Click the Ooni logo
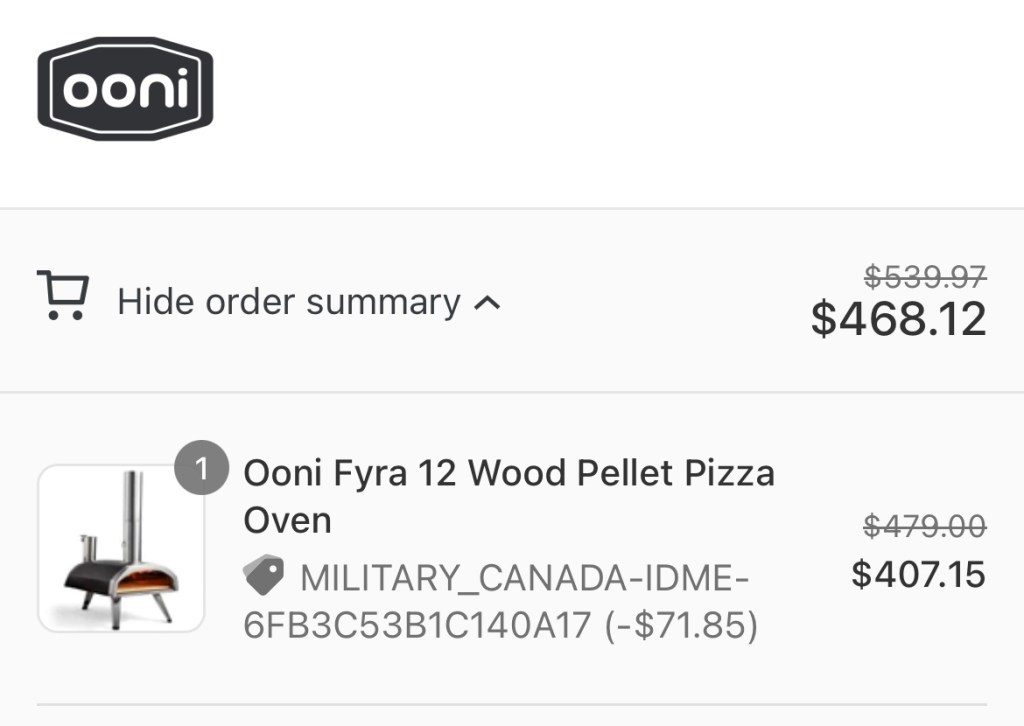This screenshot has height=726, width=1024. (x=125, y=89)
